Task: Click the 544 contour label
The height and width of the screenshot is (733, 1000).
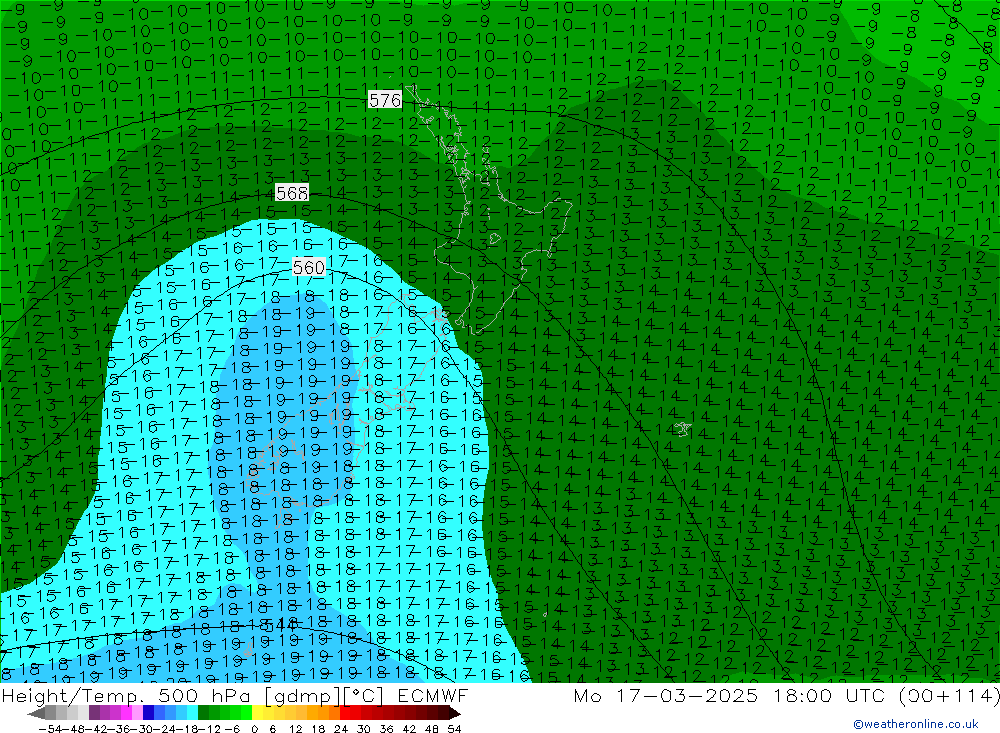Action: tap(284, 624)
